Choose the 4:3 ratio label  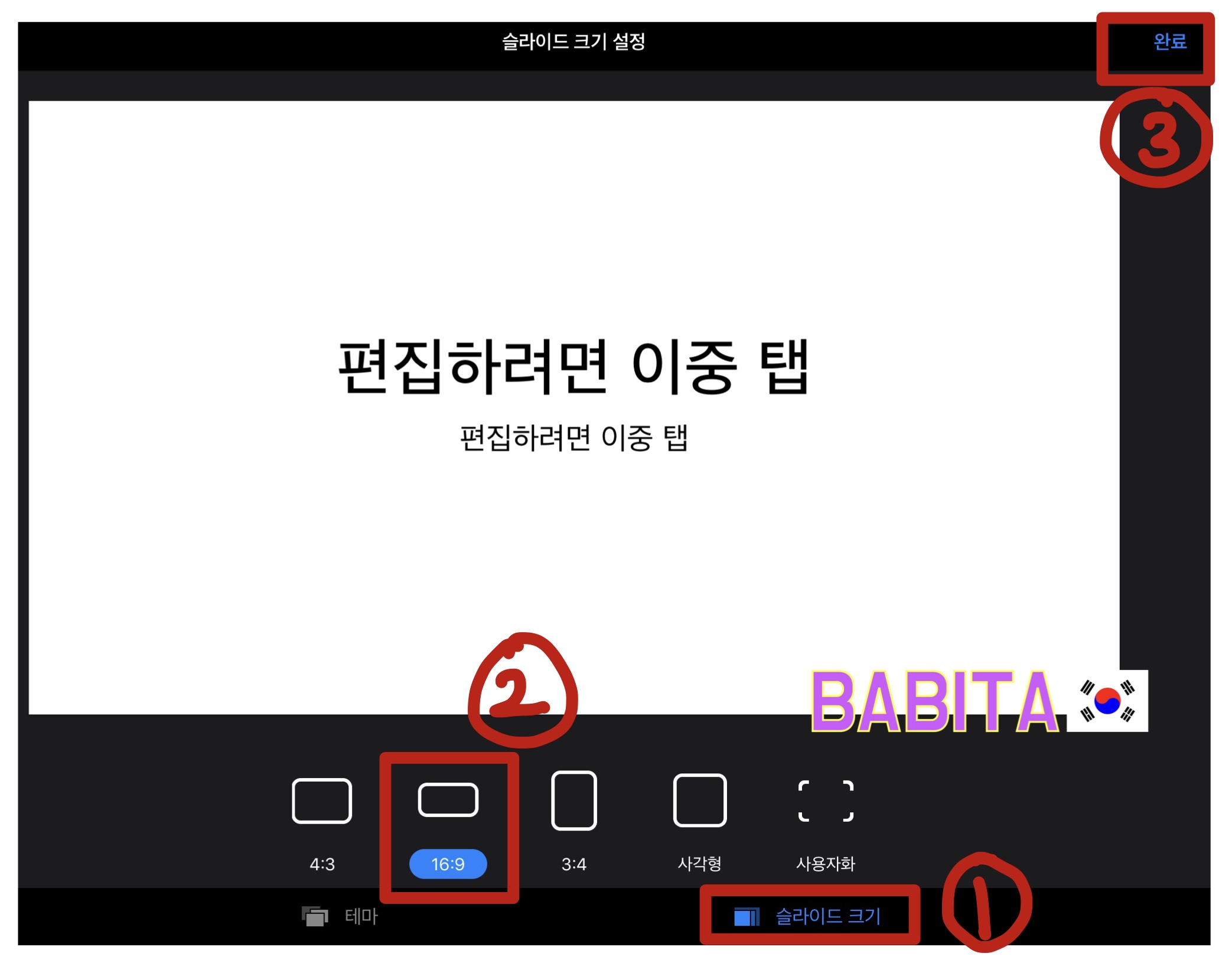click(322, 864)
